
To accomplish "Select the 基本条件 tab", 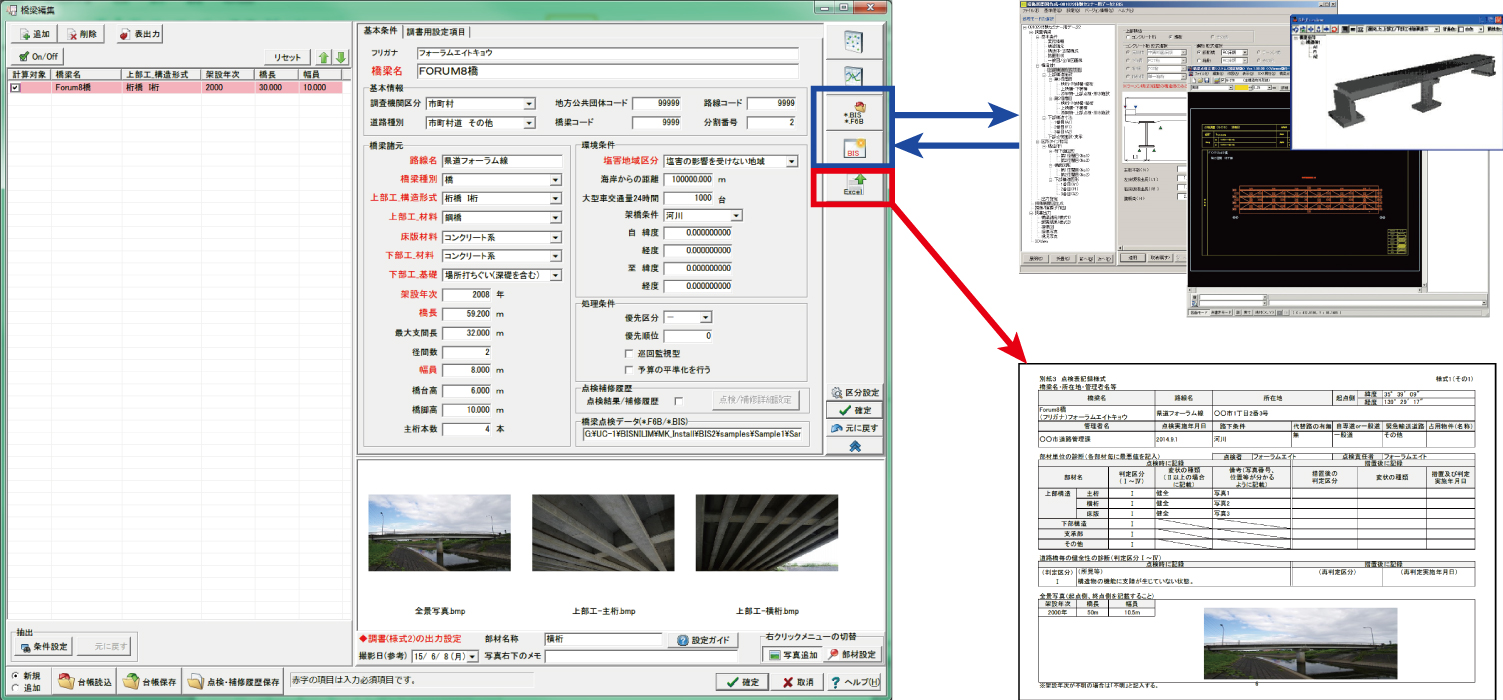I will [x=380, y=32].
